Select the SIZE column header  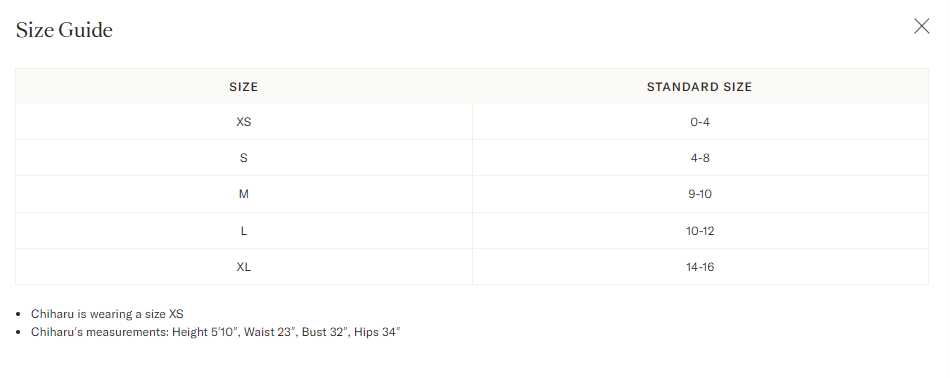coord(244,87)
